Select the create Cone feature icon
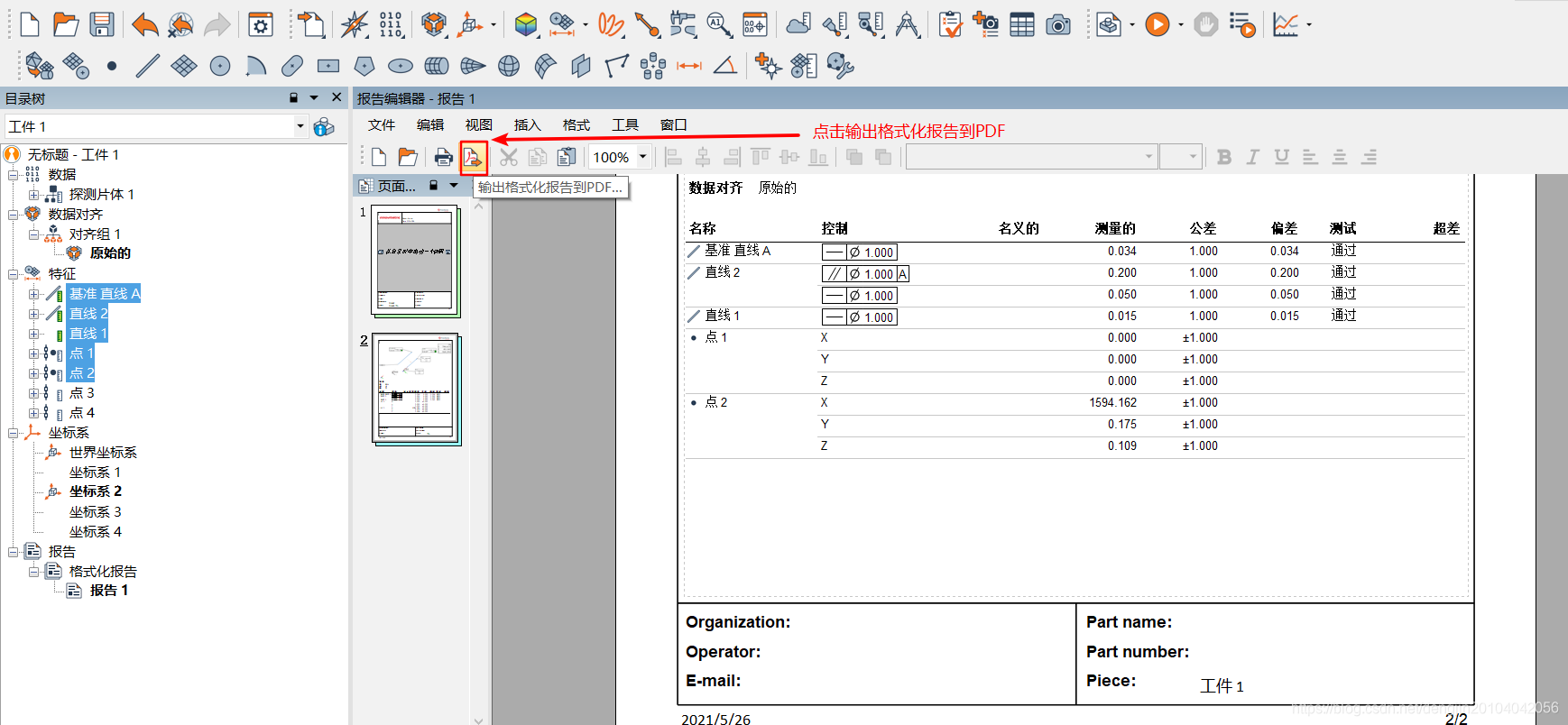Screen dimensions: 1568x725 (473, 66)
